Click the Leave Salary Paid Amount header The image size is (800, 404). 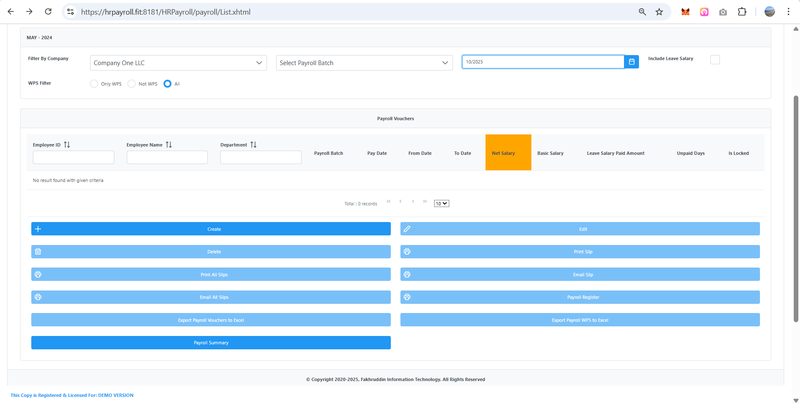(616, 153)
